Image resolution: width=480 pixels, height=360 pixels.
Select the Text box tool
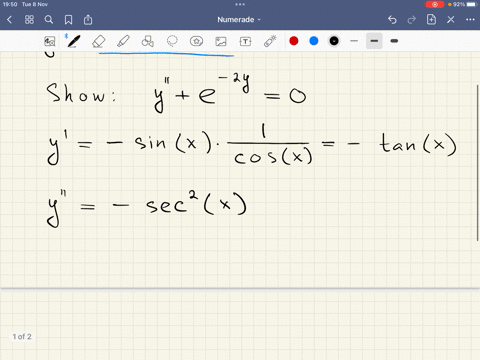[245, 41]
